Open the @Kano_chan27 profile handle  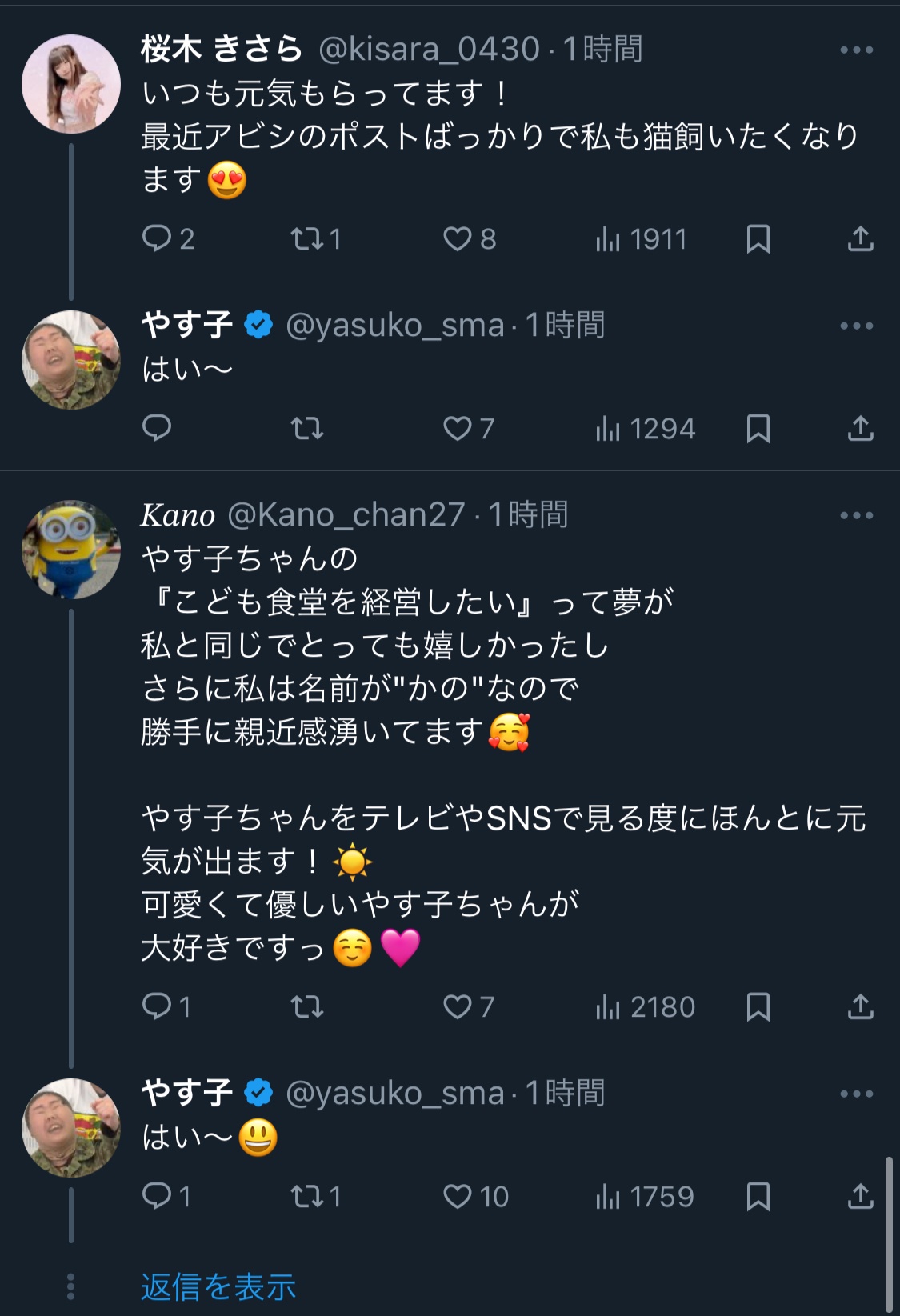click(x=346, y=514)
